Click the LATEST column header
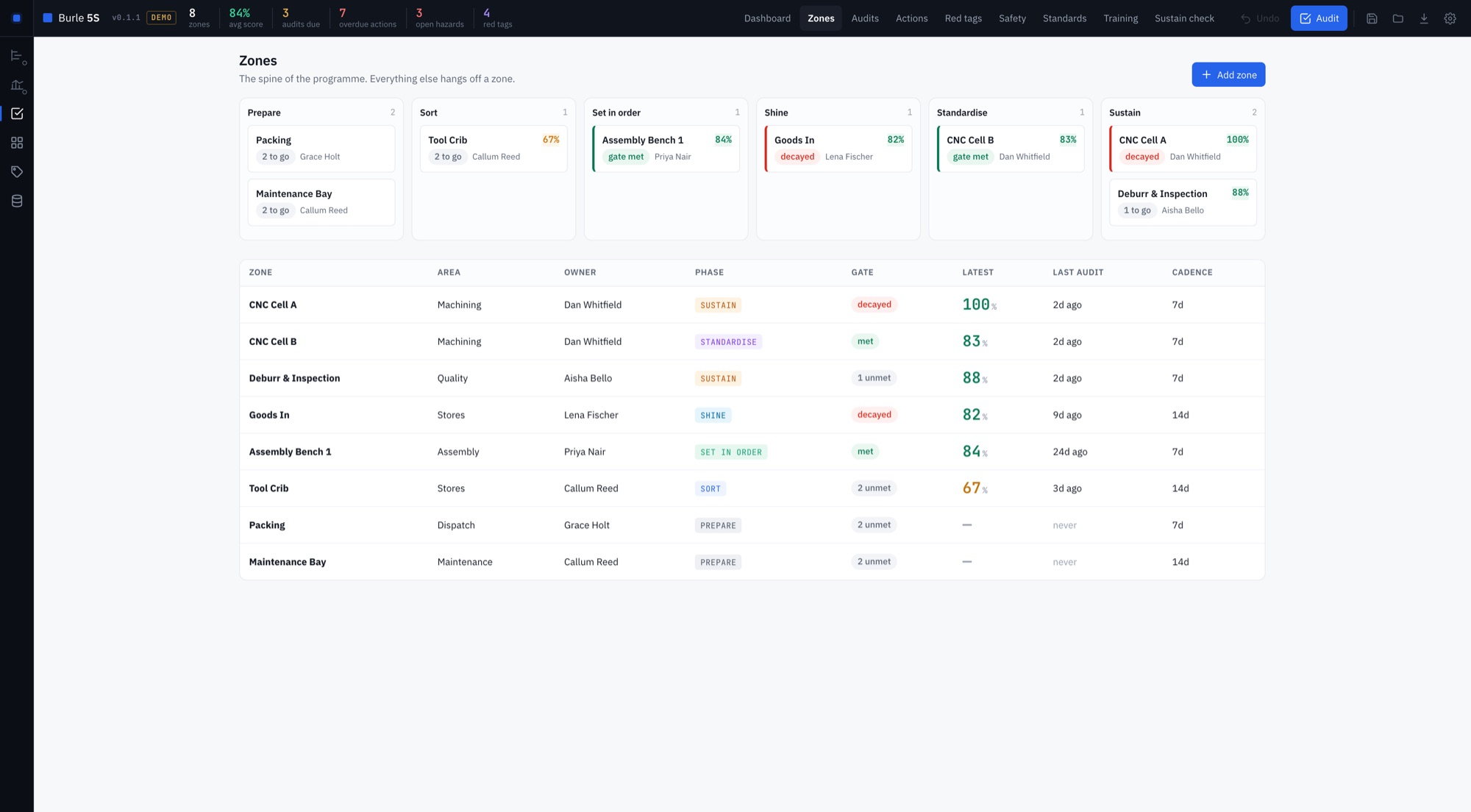 [977, 272]
